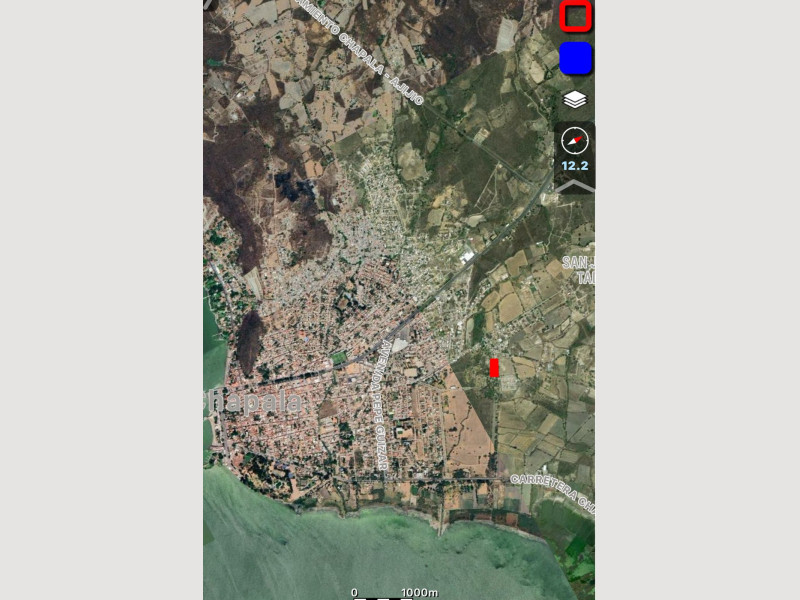Click the Avenida Pepe Guizar street label
The height and width of the screenshot is (600, 800).
pos(383,405)
